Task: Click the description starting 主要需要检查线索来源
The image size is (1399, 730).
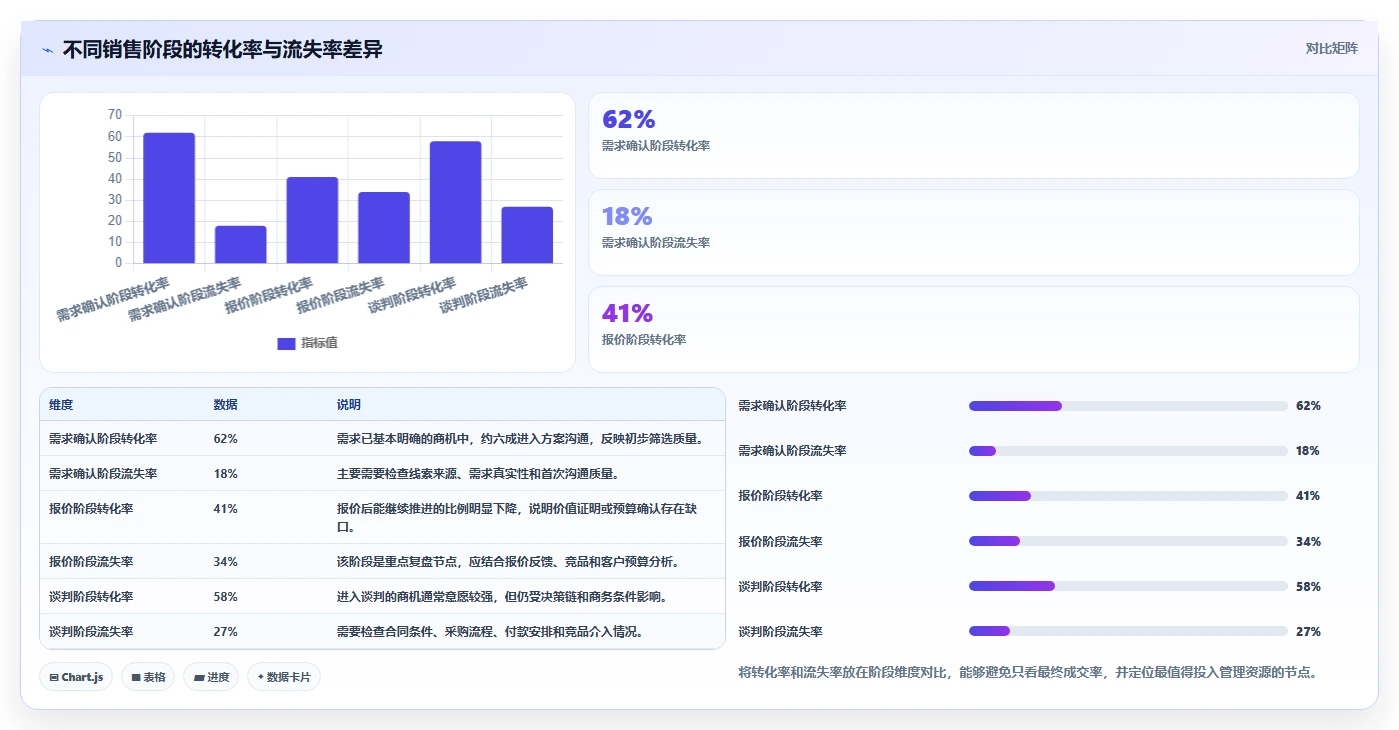Action: [x=477, y=474]
